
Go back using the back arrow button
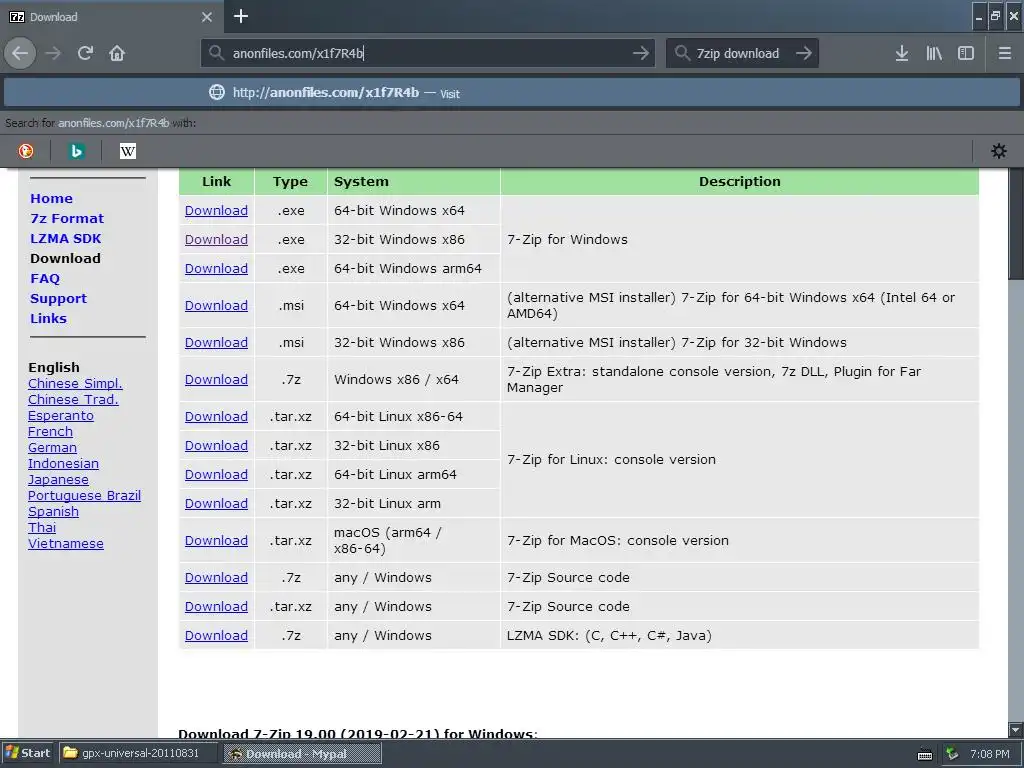tap(20, 53)
